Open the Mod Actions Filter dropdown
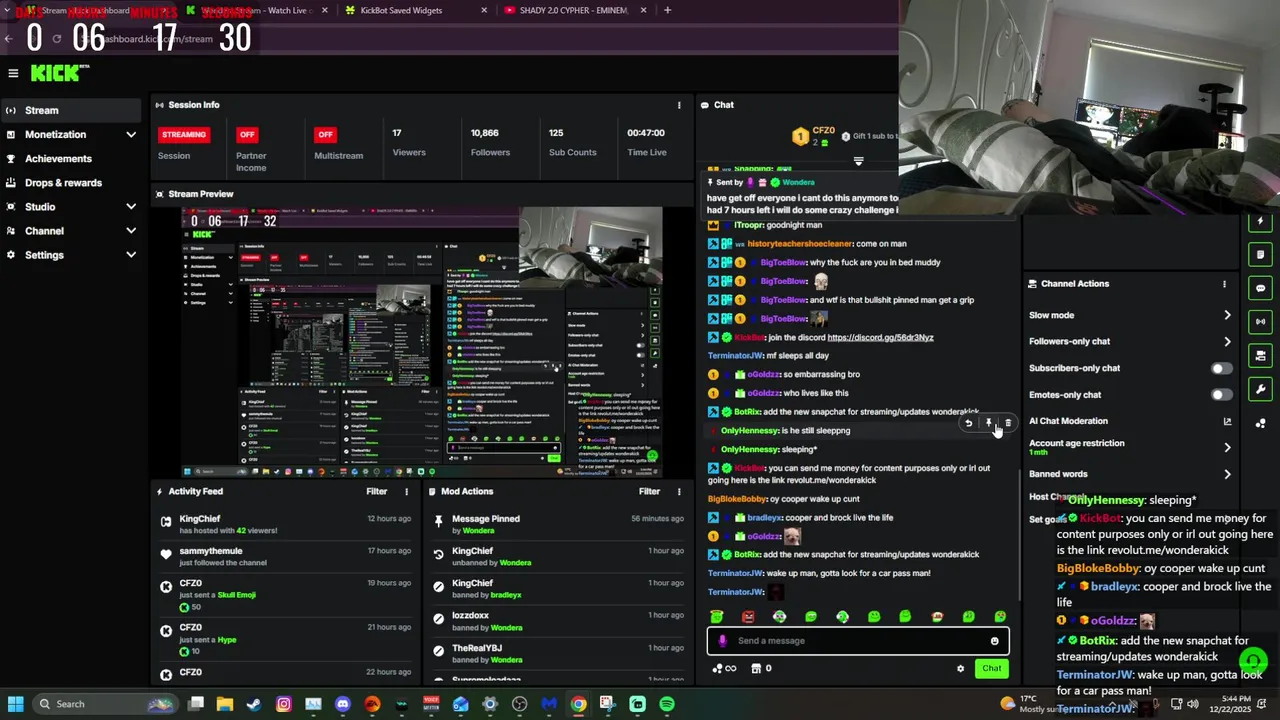Screen dimensions: 1280x720 [649, 492]
